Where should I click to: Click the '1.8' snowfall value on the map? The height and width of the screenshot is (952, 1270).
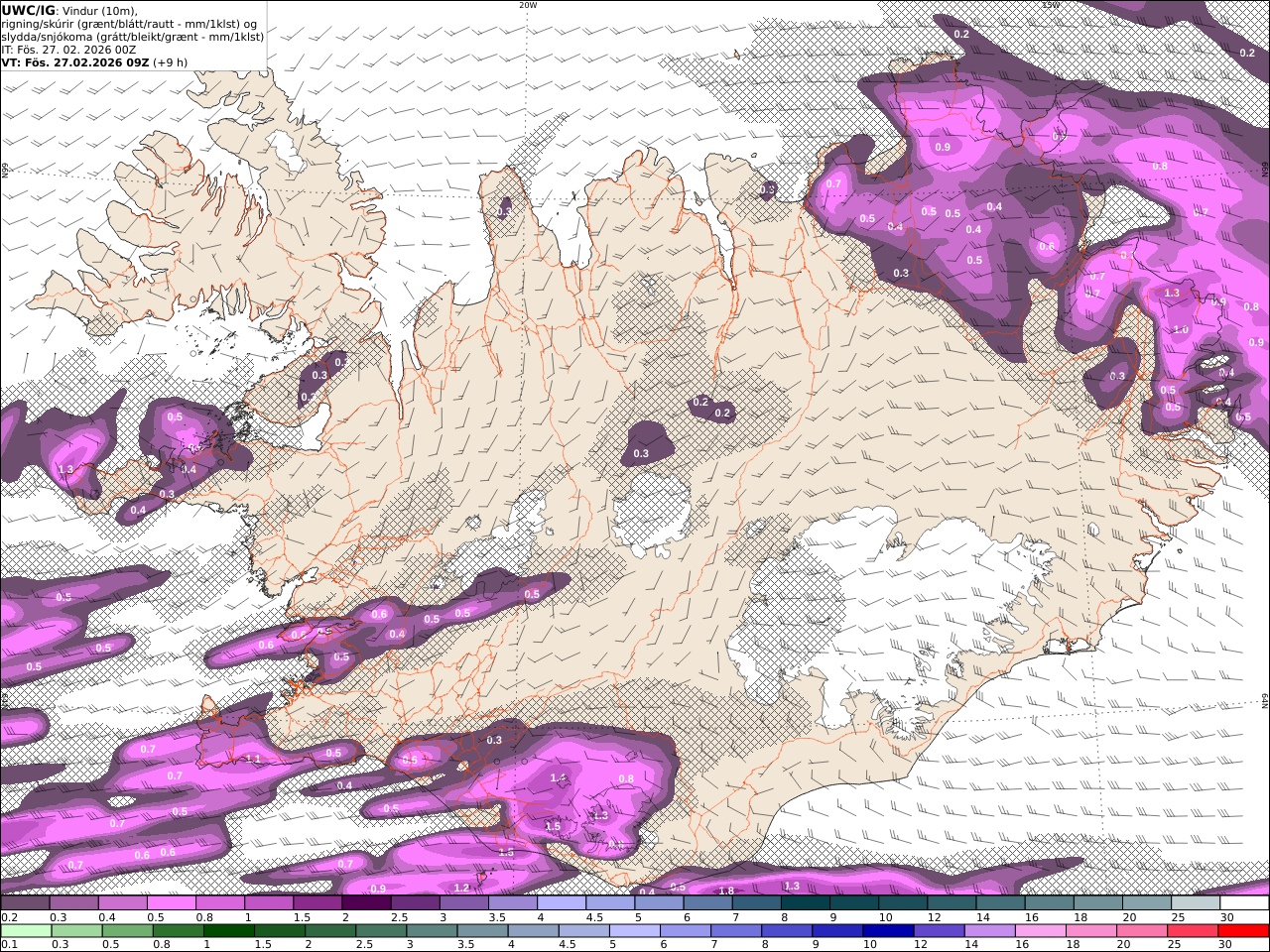coord(726,892)
